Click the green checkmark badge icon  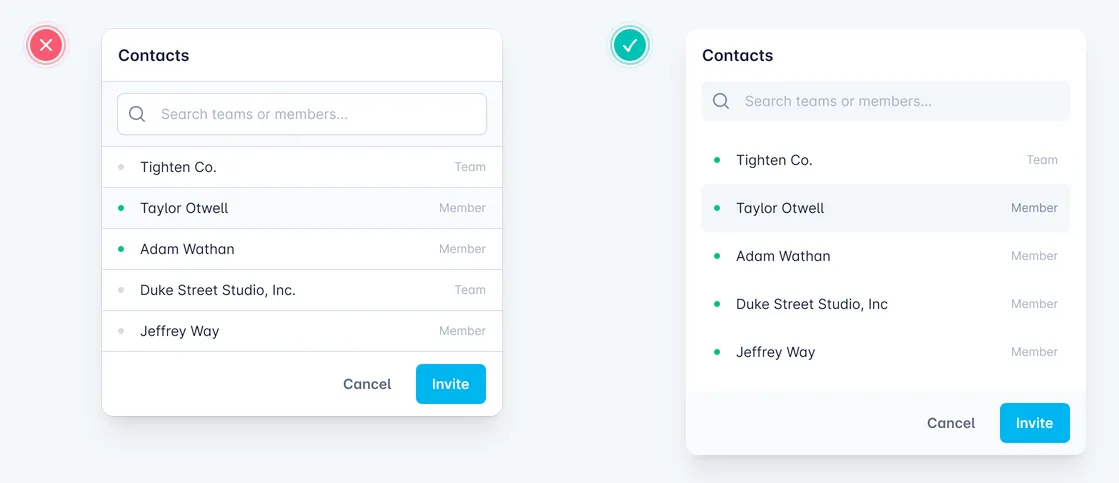point(630,45)
